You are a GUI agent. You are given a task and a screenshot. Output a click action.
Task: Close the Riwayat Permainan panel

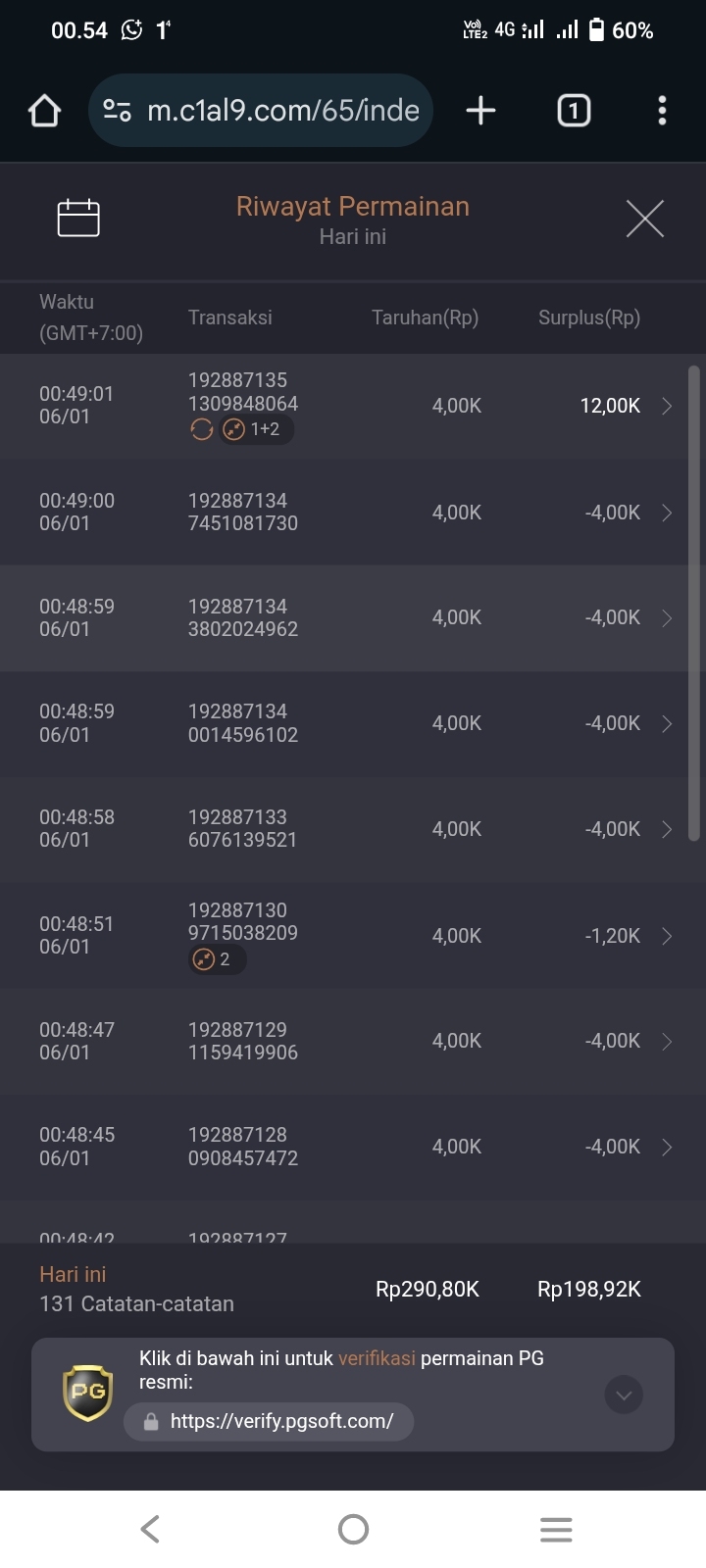point(645,219)
